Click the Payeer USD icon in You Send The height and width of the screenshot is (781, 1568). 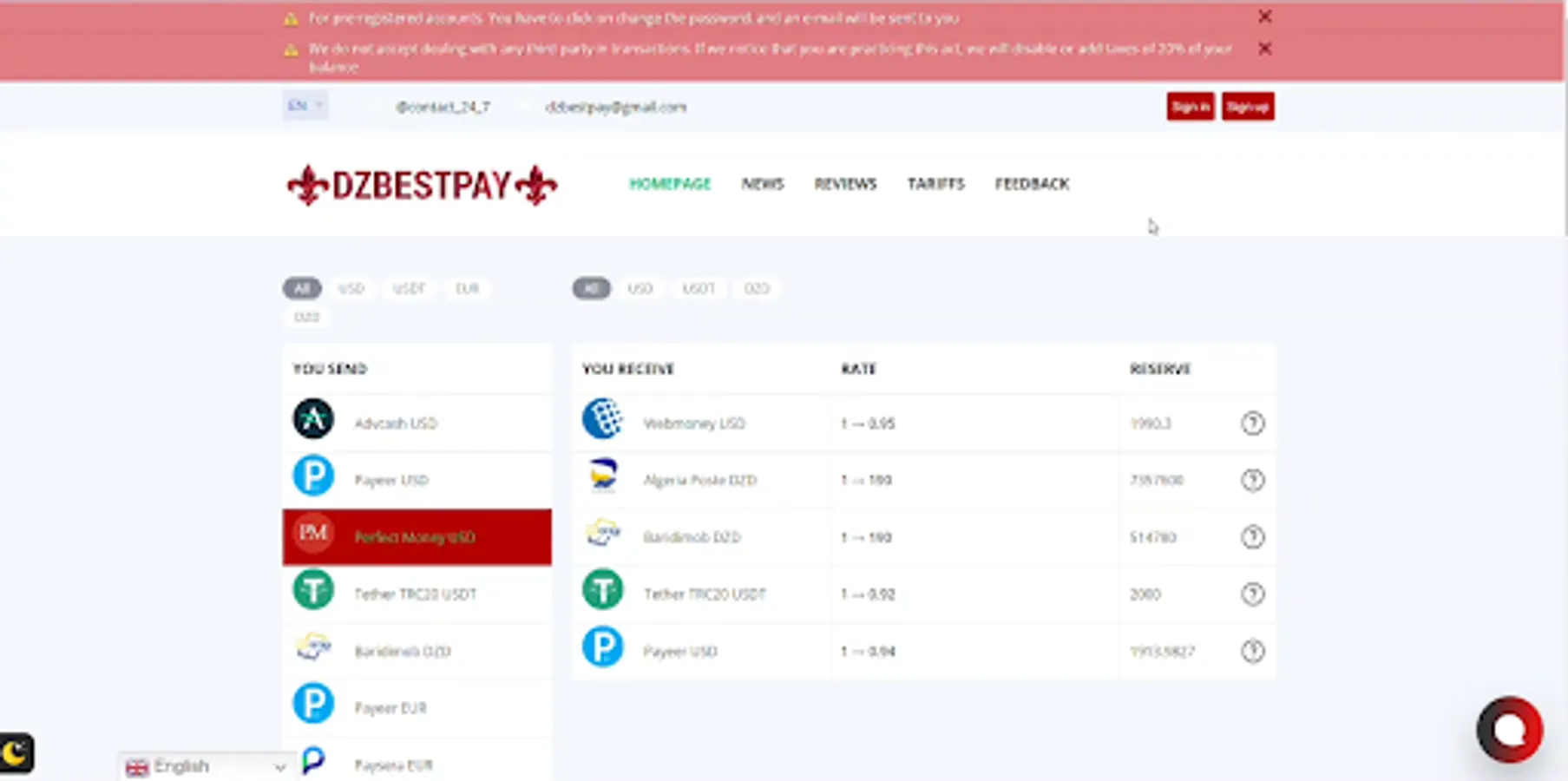(x=313, y=476)
